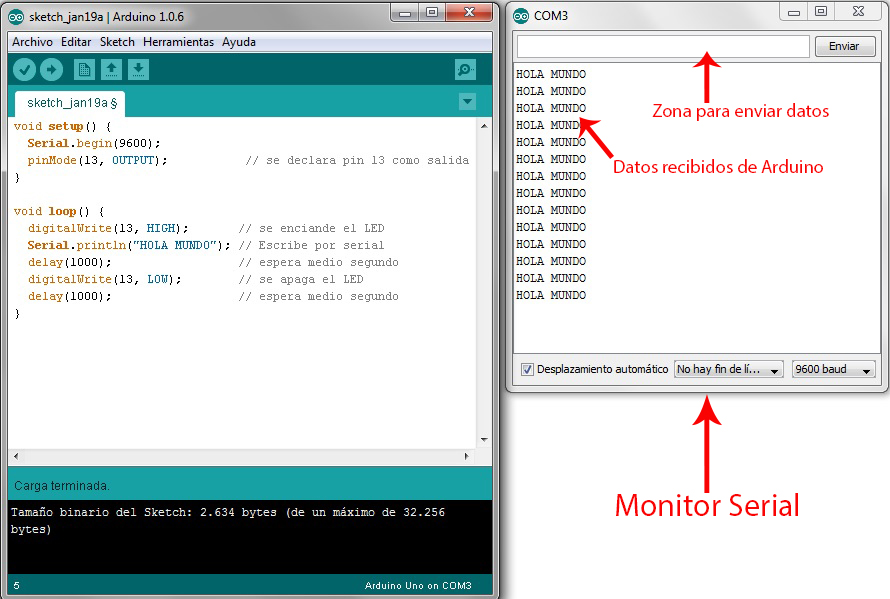Click the first HOLA MUNDO line in the serial monitor
Screen dimensions: 890x599
tap(551, 74)
